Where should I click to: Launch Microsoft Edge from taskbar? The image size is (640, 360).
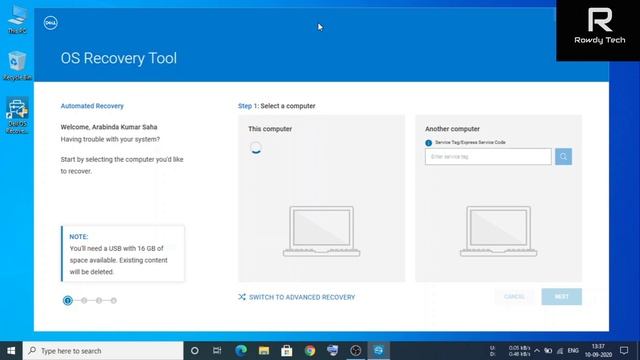pos(241,351)
